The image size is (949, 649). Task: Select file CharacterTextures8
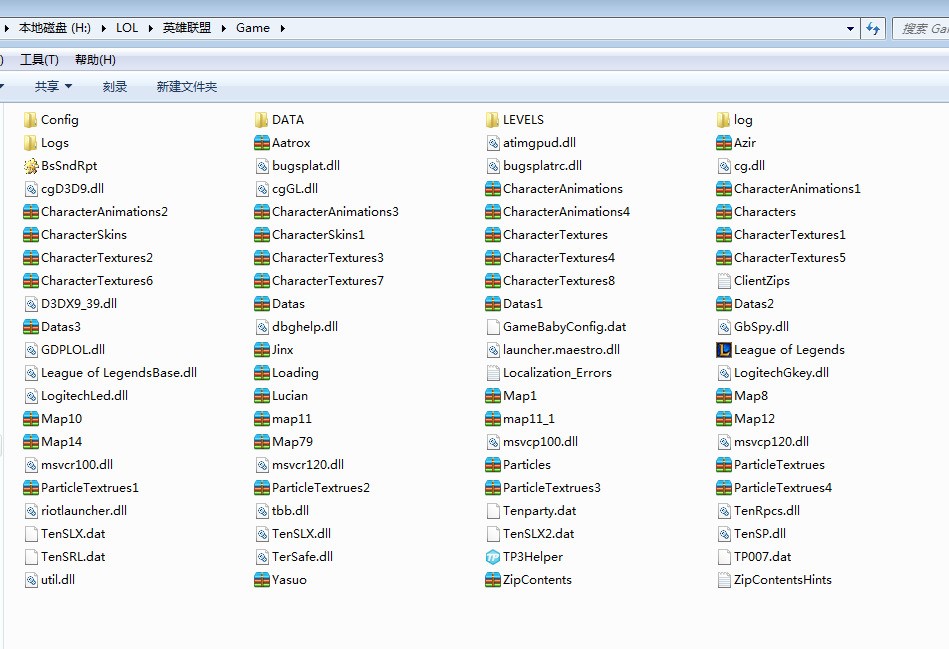(x=550, y=281)
